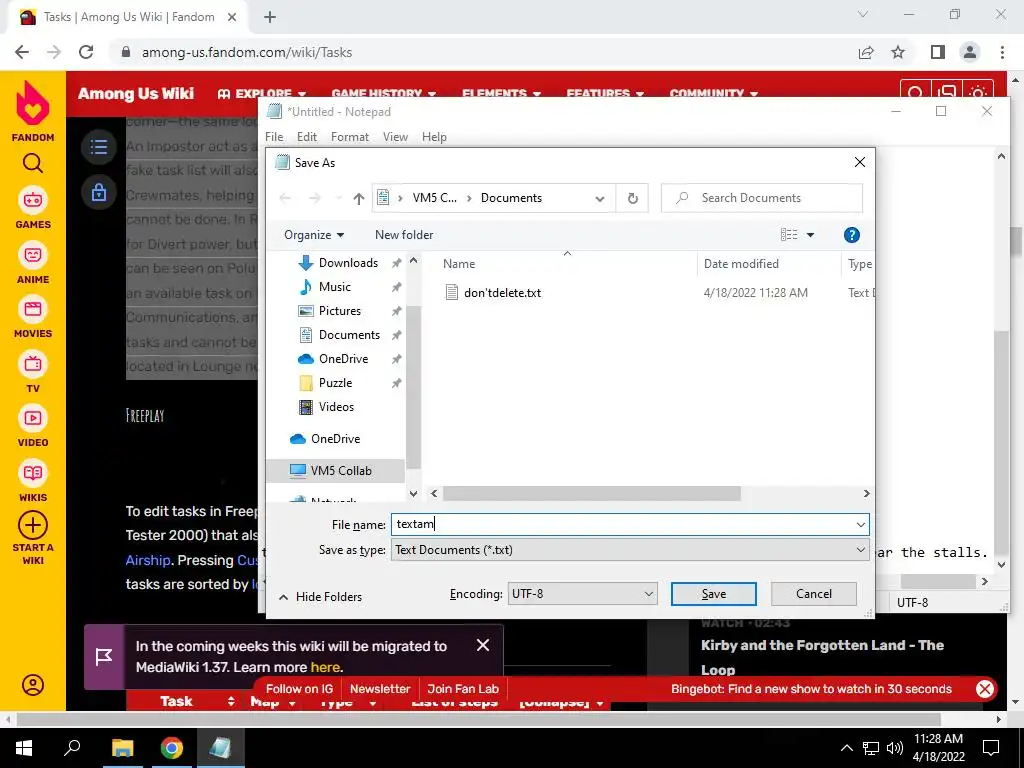Show hidden system tray icons chevron
Viewport: 1024px width, 768px height.
[846, 748]
